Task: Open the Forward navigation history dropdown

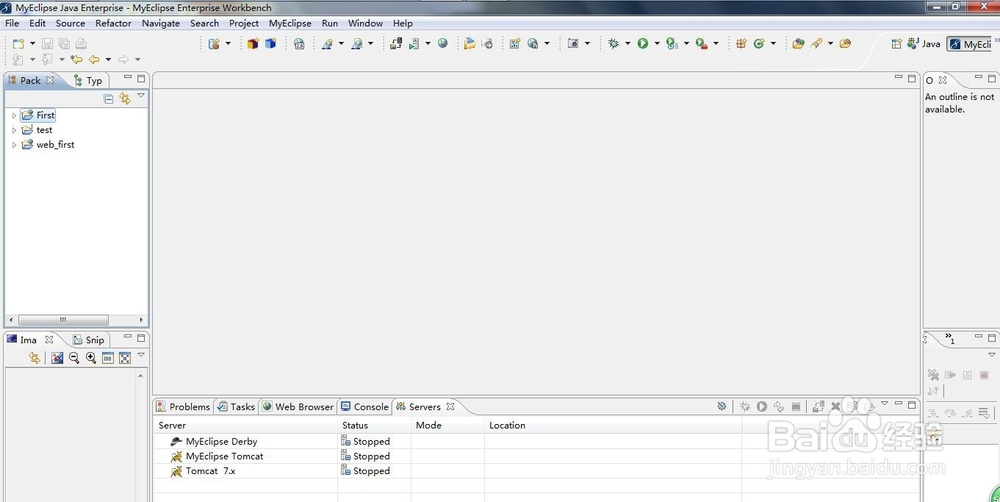Action: [137, 59]
